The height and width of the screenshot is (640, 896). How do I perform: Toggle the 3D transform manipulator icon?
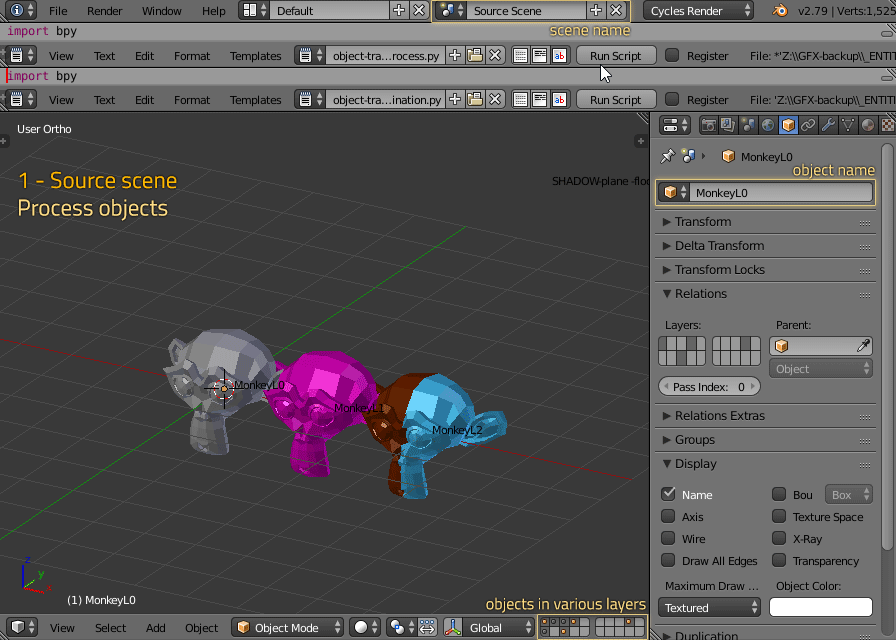click(453, 627)
